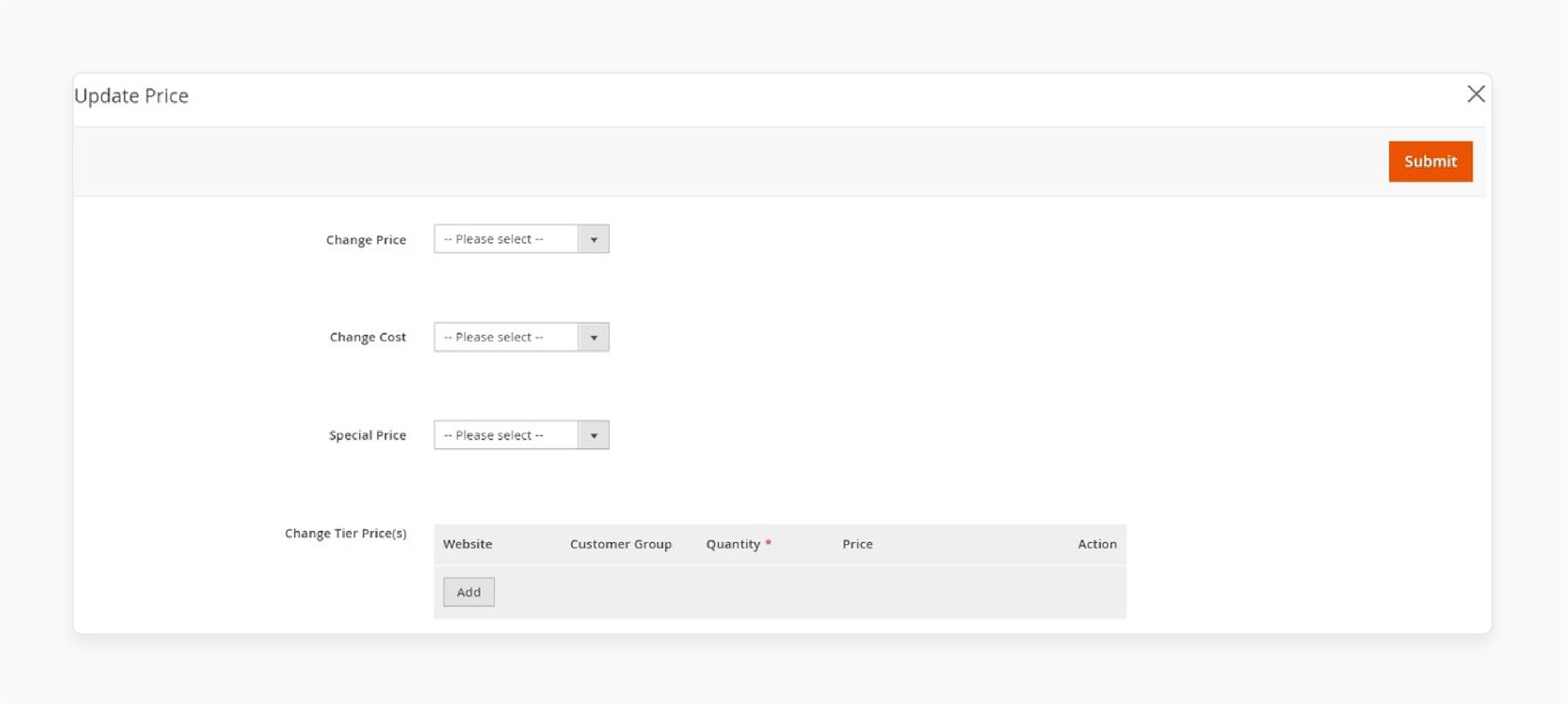The height and width of the screenshot is (704, 1568).
Task: Click the Change Price label
Action: click(x=366, y=240)
